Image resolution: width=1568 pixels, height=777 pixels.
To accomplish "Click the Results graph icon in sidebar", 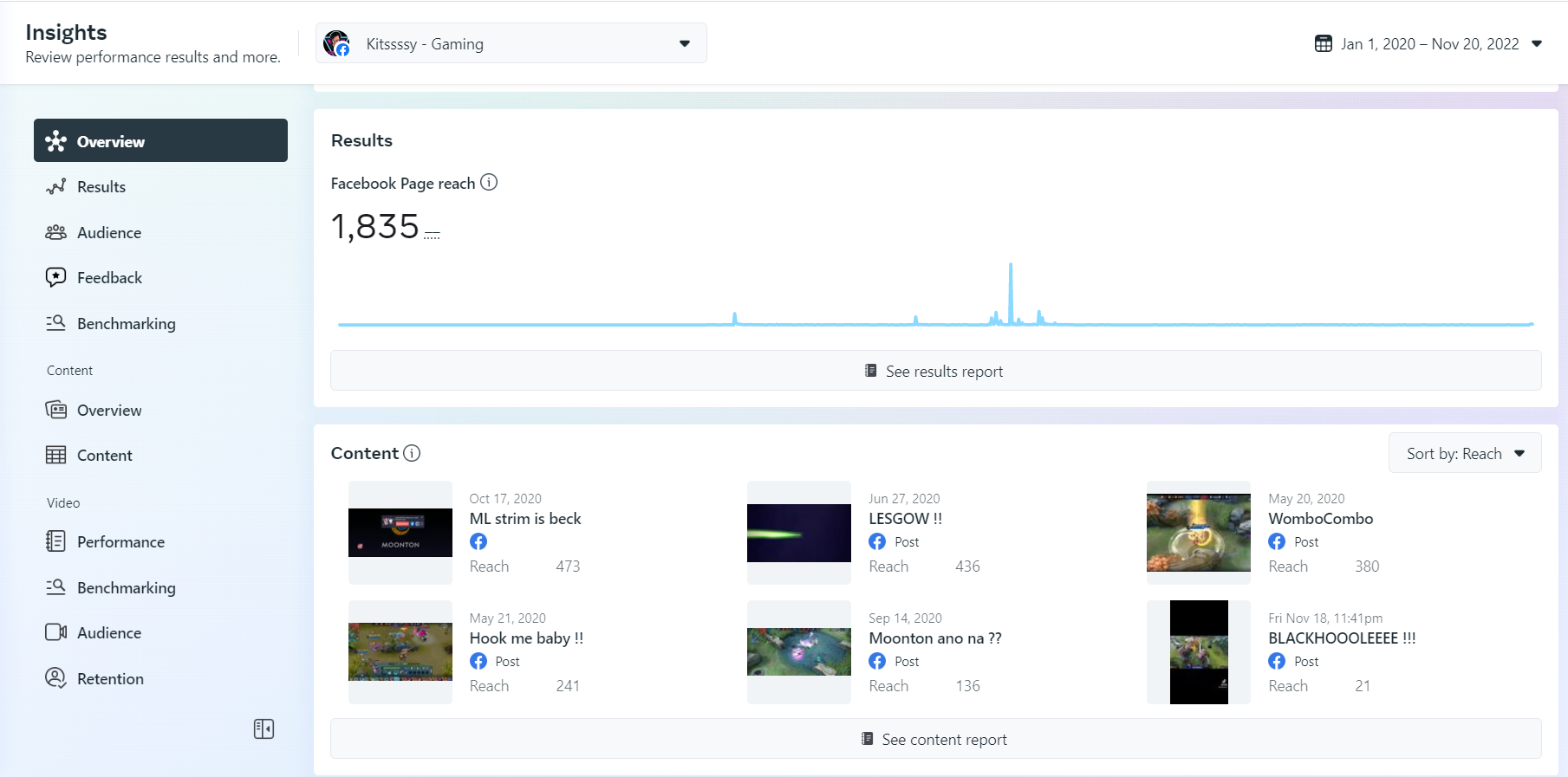I will (x=56, y=186).
